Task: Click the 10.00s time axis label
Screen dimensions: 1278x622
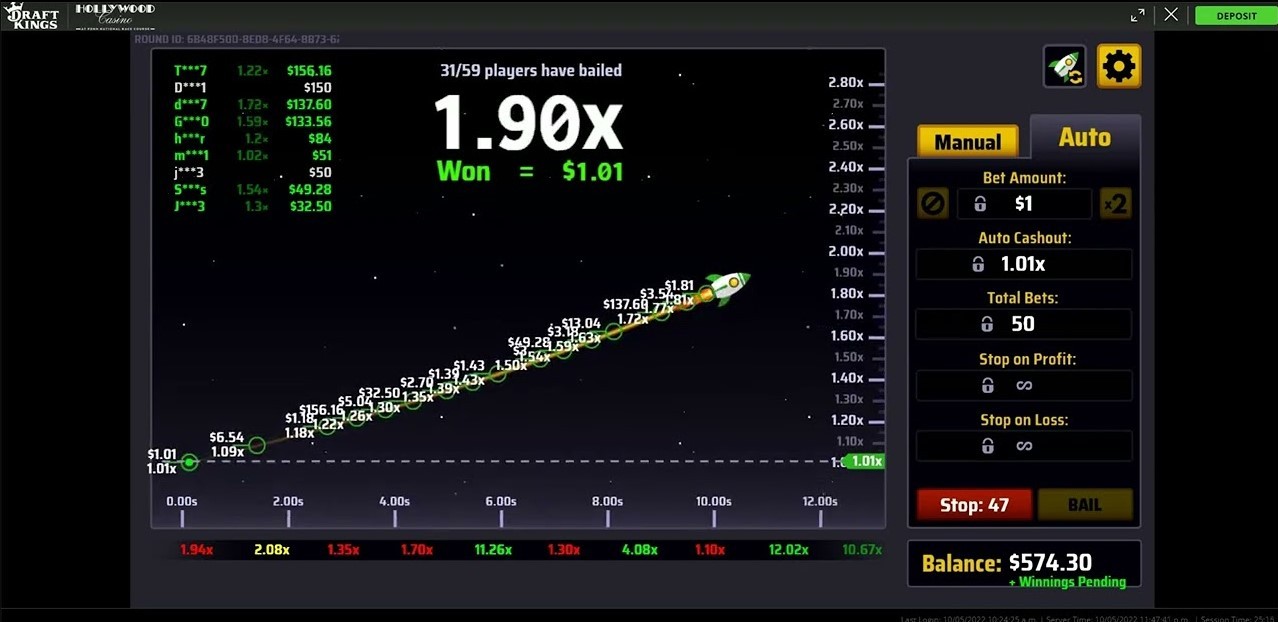Action: (x=713, y=501)
